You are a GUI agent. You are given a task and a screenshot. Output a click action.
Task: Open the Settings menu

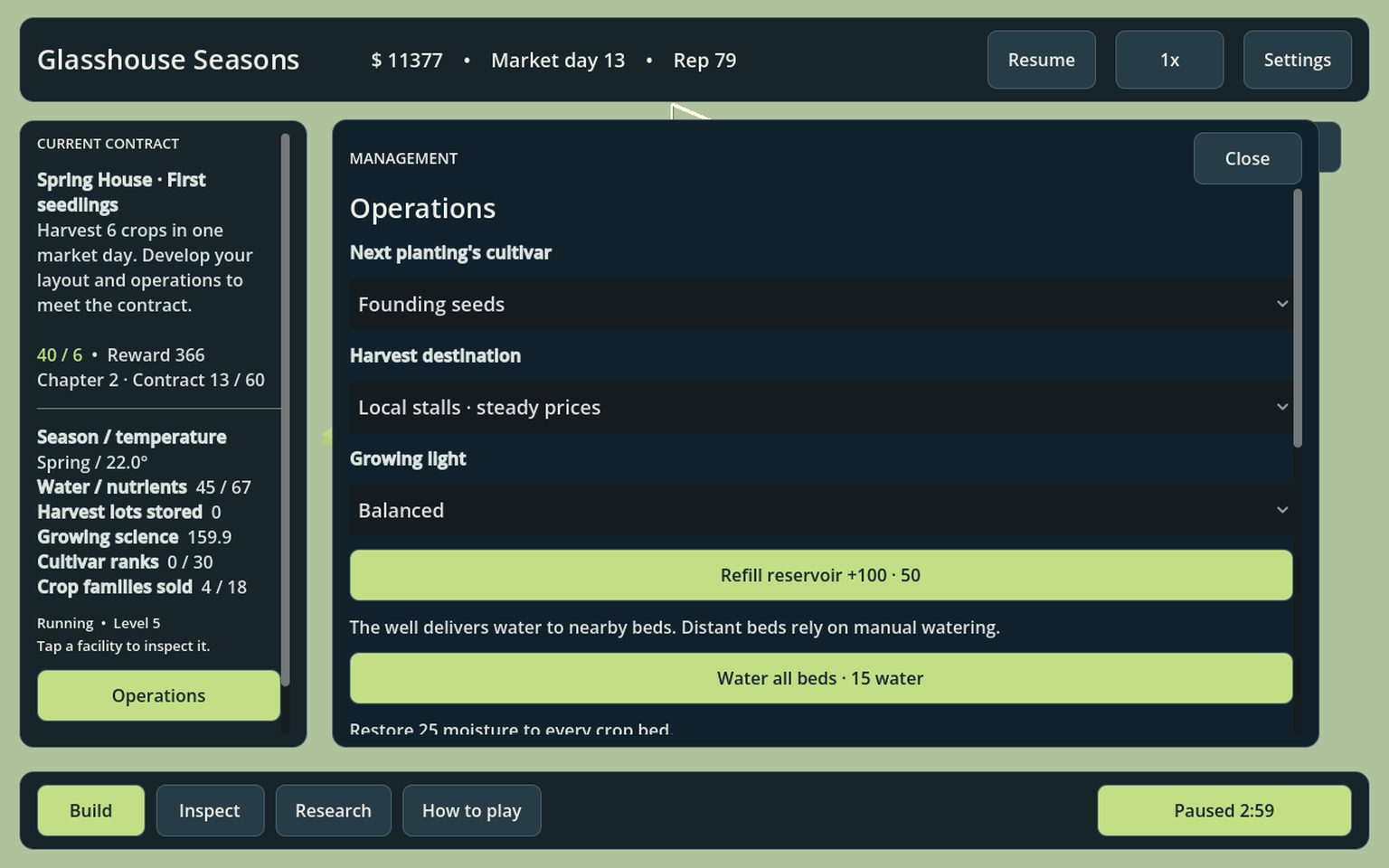click(1297, 60)
